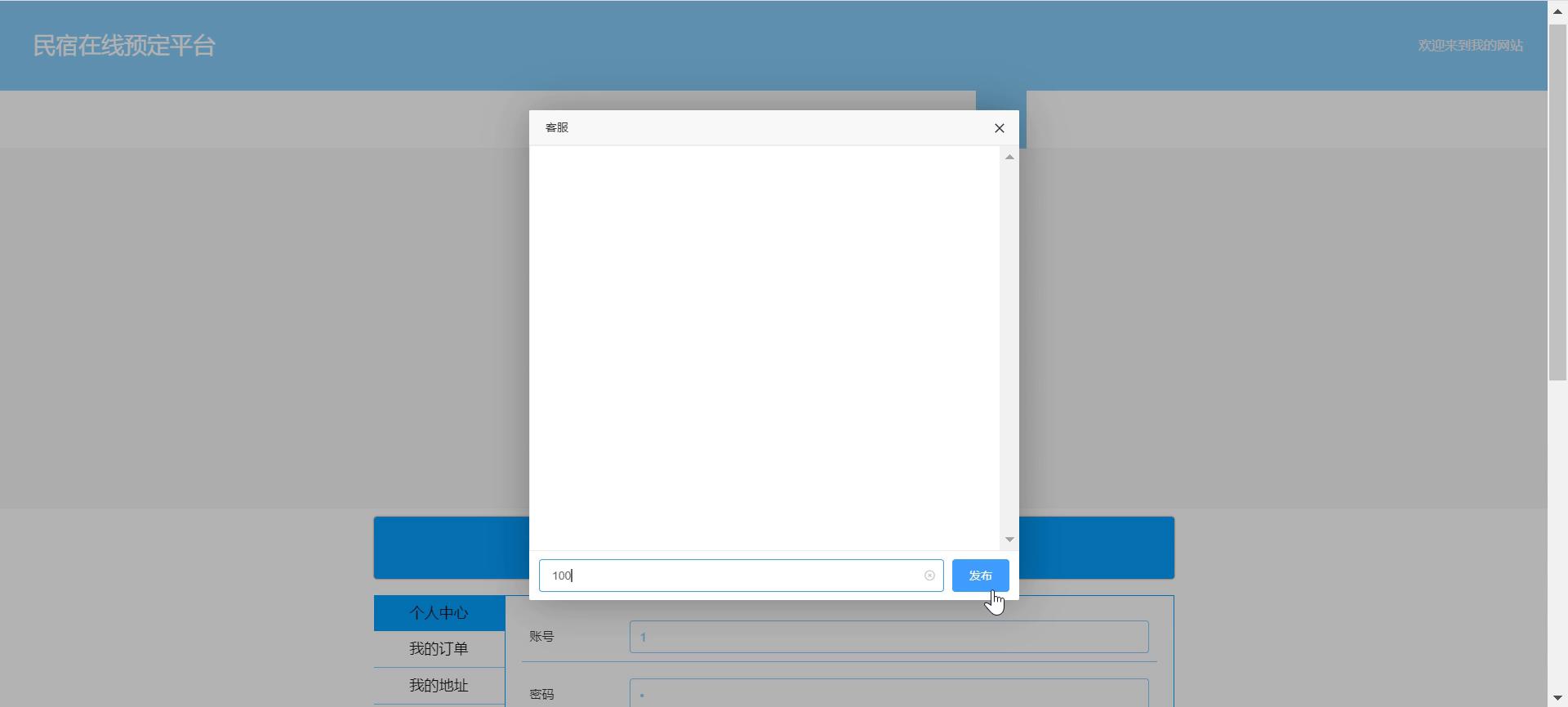
Task: Open the 我的地址 menu item
Action: 439,686
